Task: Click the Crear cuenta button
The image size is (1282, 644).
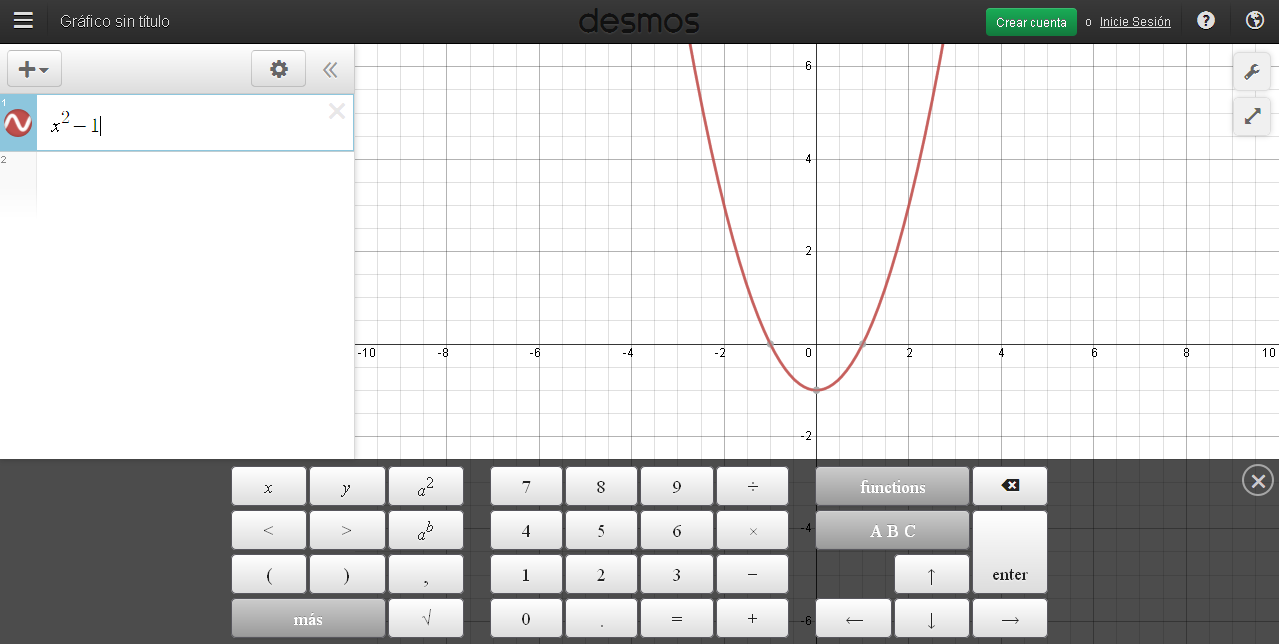Action: click(1031, 21)
